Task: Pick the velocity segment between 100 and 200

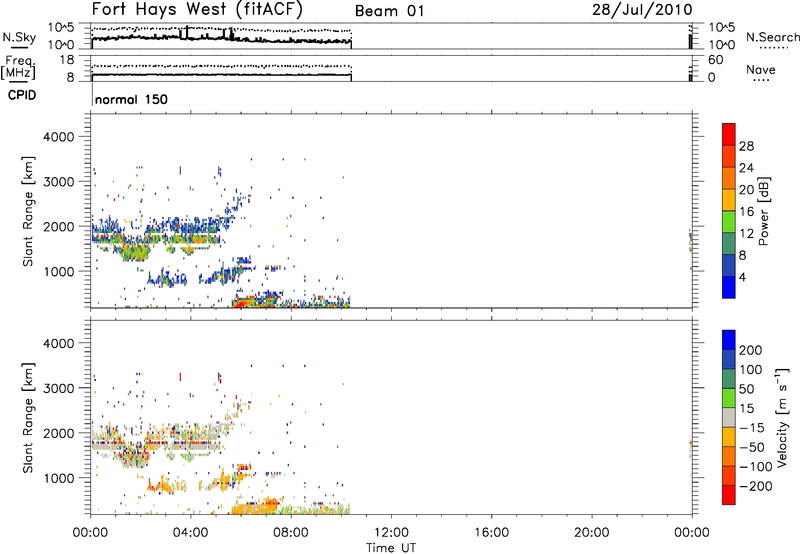Action: pos(729,359)
